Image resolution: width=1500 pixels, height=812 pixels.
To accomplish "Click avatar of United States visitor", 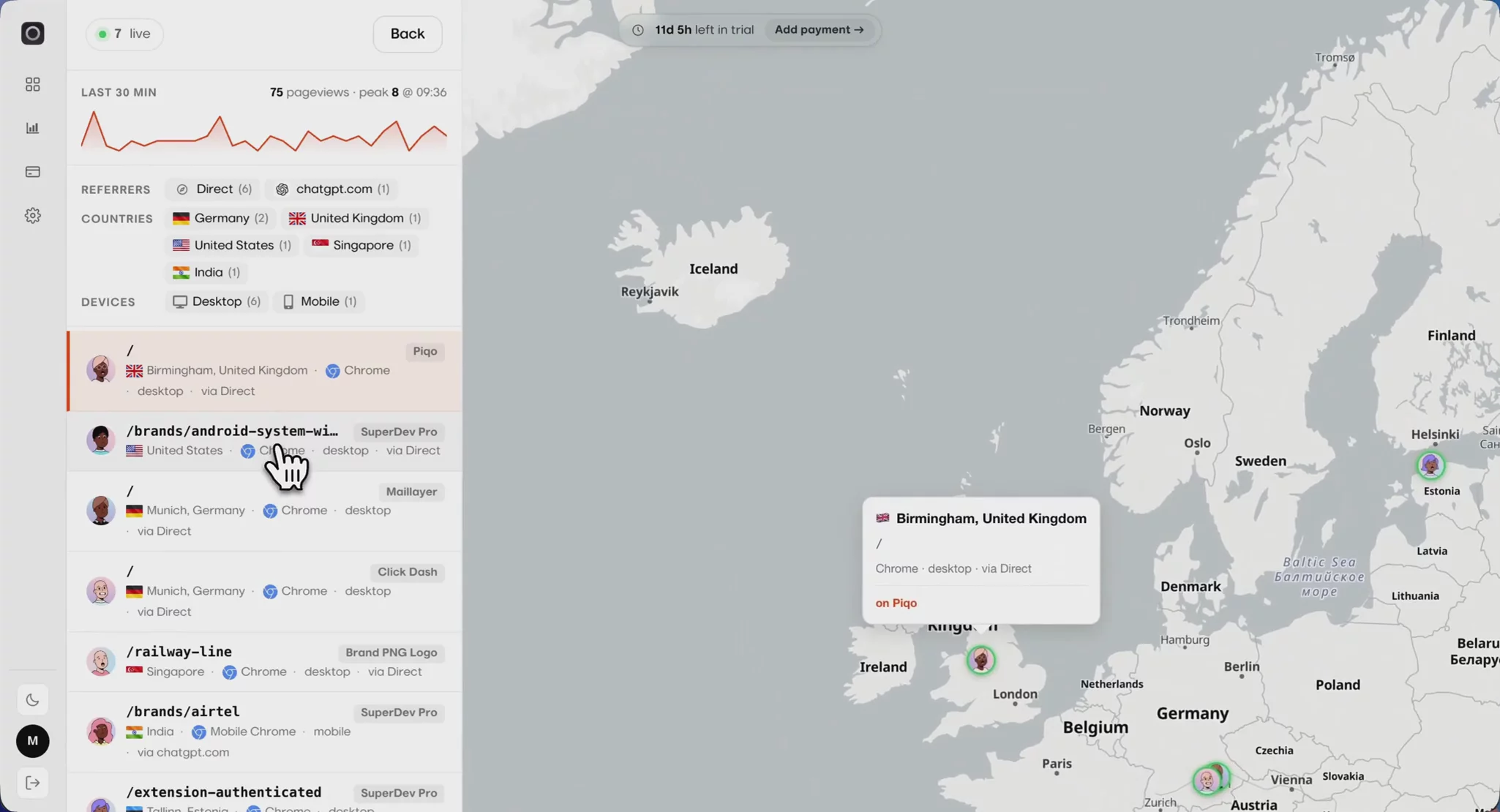I will click(100, 440).
